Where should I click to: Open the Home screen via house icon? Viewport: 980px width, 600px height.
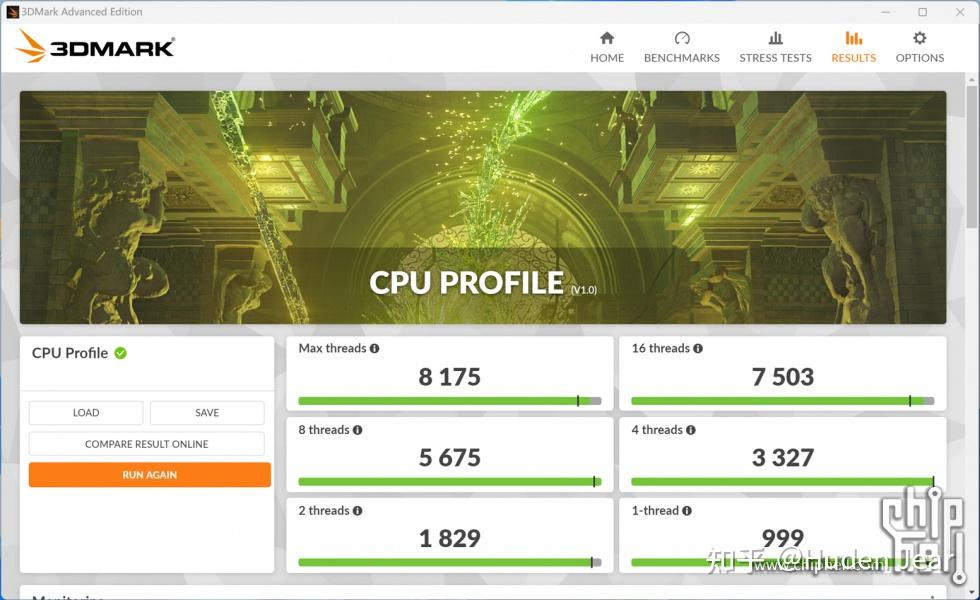tap(606, 45)
